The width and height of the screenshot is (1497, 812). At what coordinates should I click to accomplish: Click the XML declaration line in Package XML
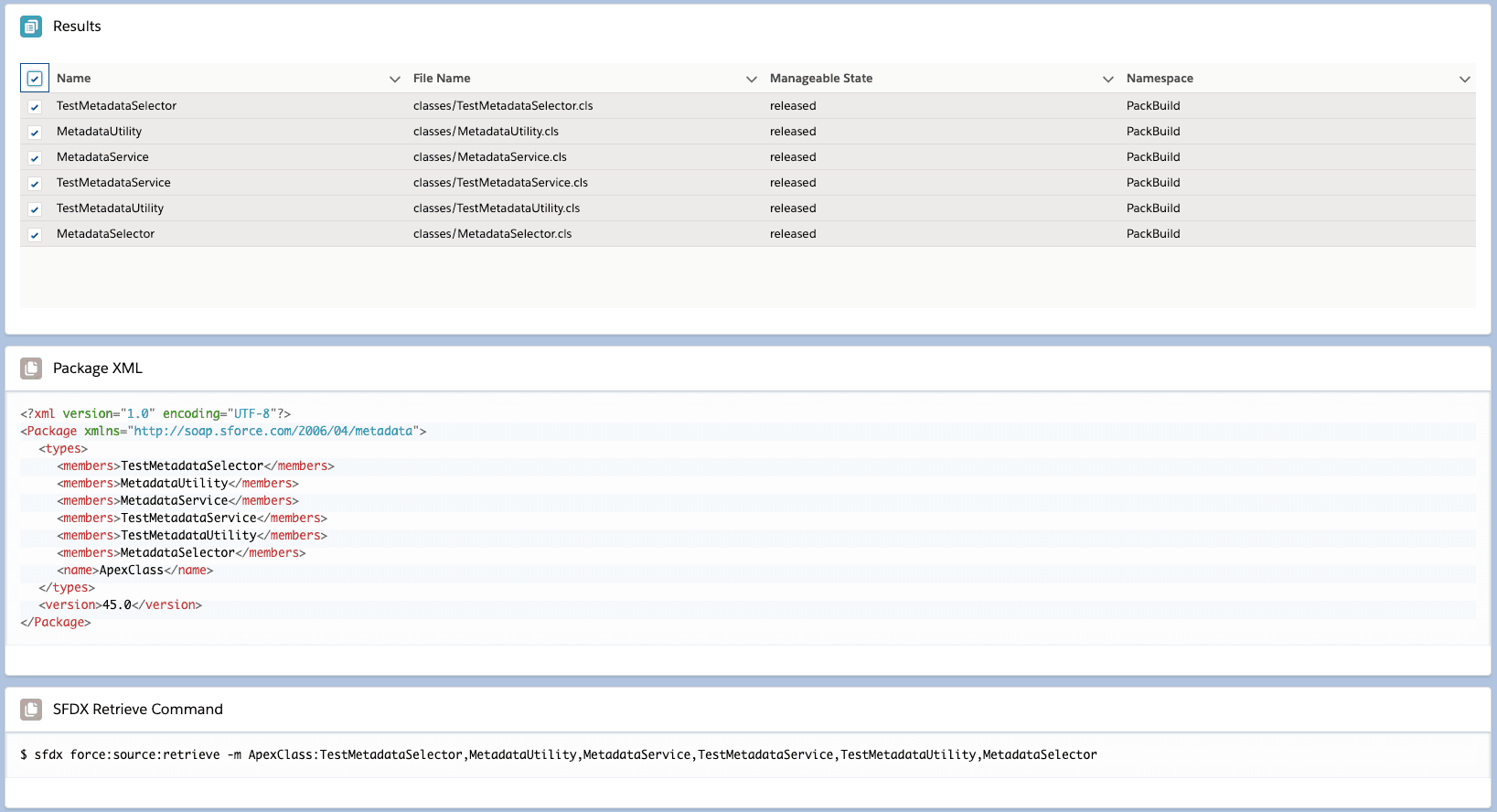pyautogui.click(x=155, y=414)
